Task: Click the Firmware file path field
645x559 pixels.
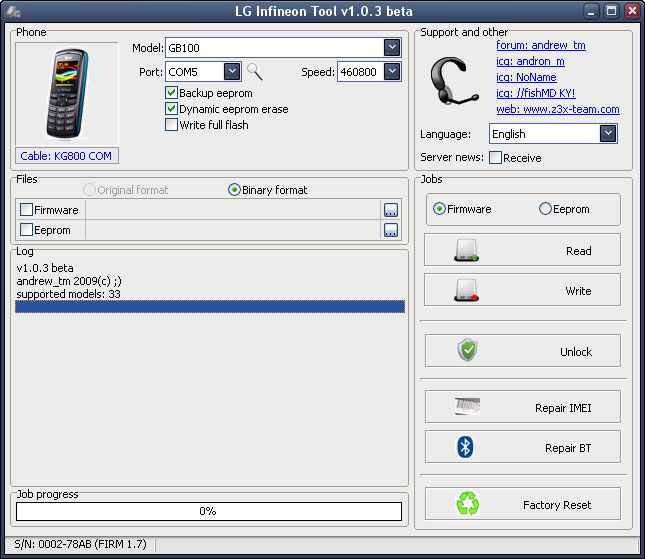Action: click(233, 210)
